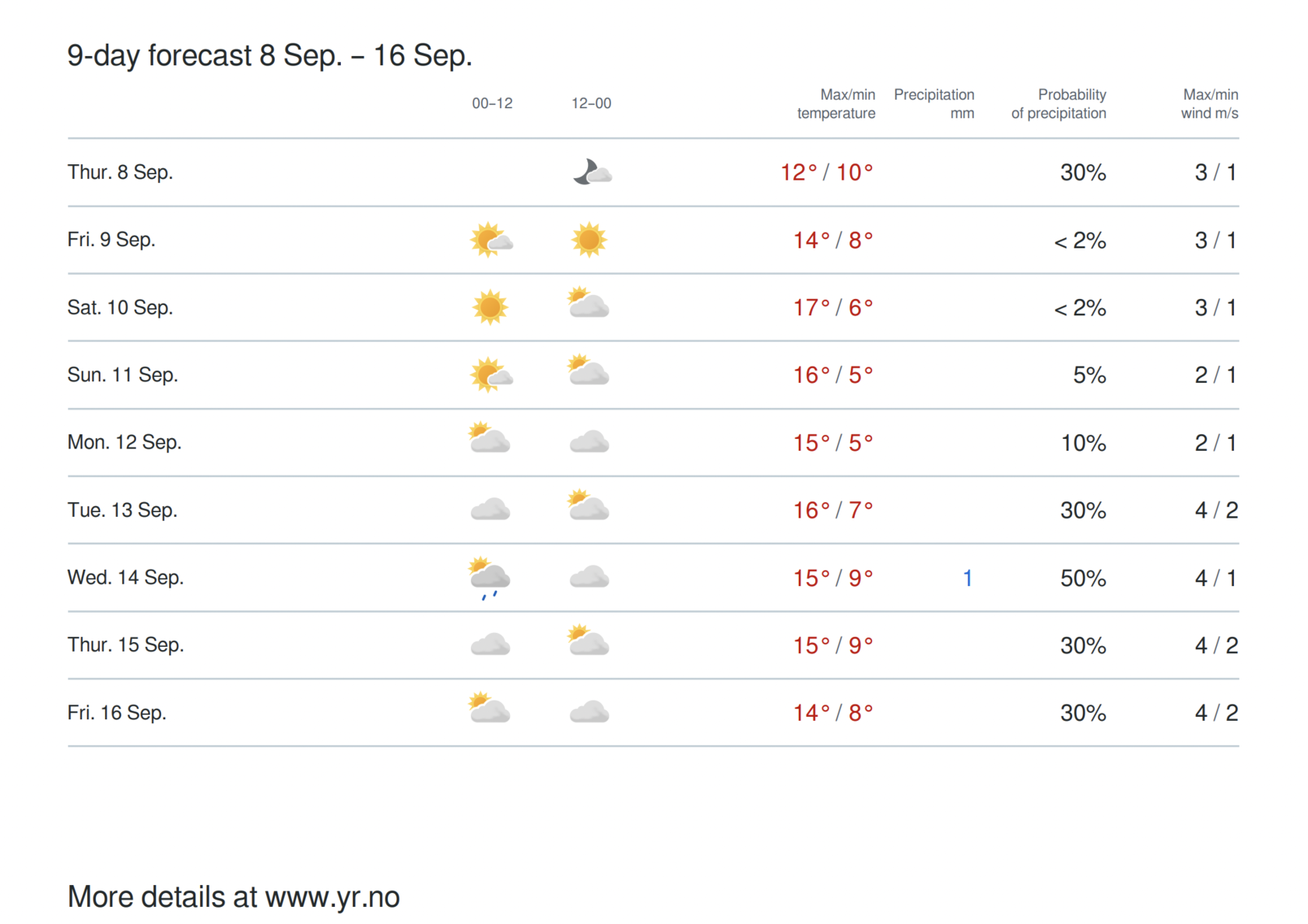
Task: Click the rain shower icon for Wed. 14 Sep.
Action: coord(490,578)
